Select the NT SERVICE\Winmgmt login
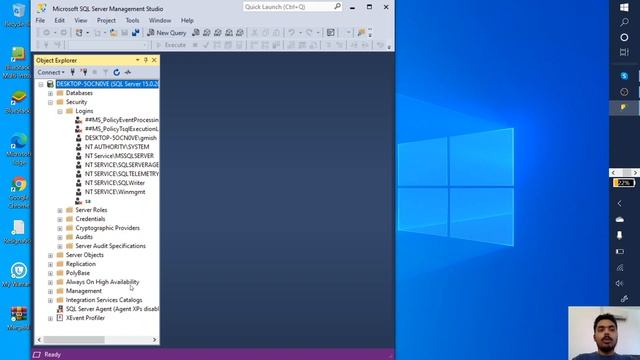Screen dimensions: 640x360 click(115, 192)
